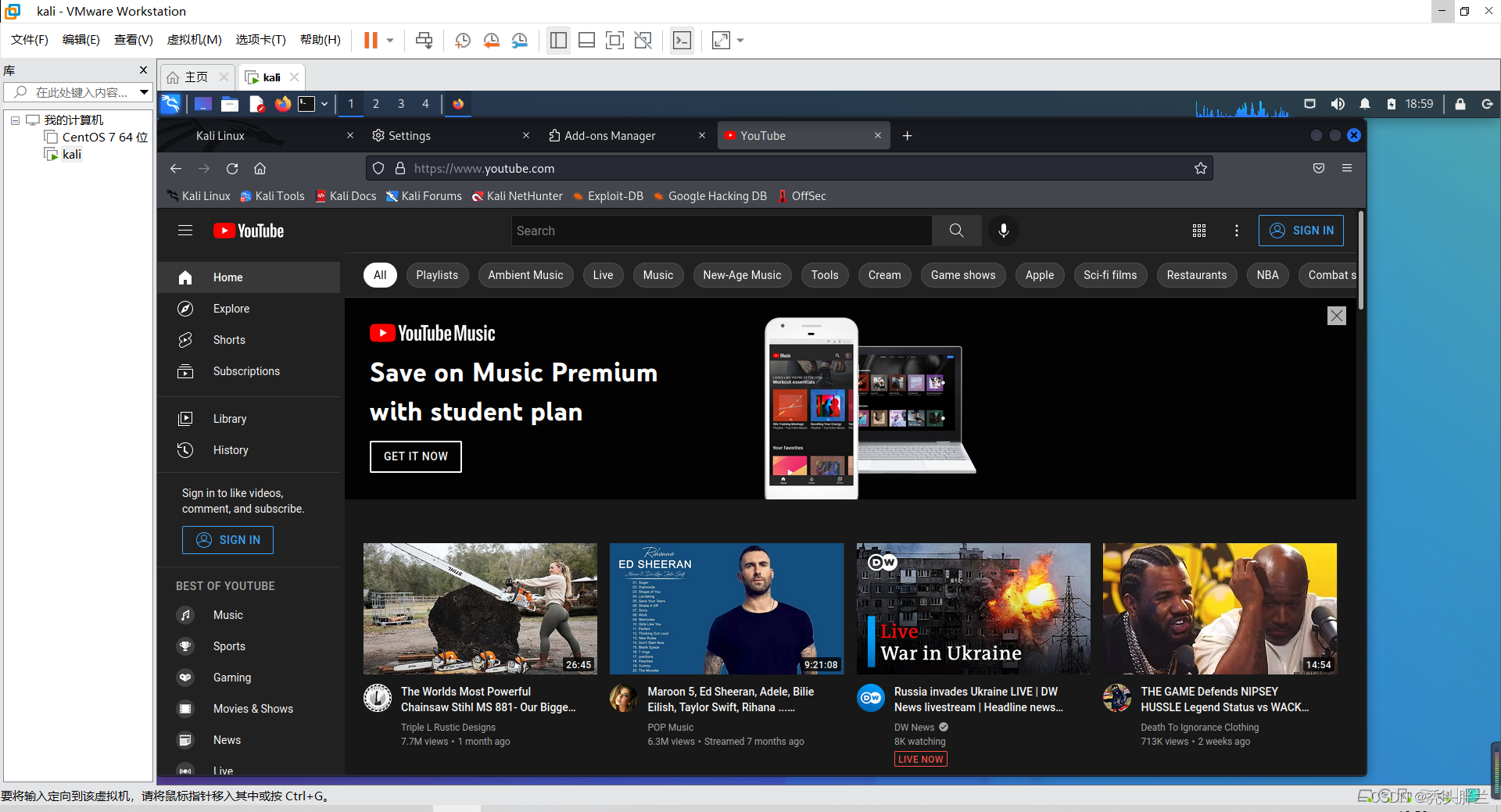The image size is (1501, 812).
Task: Expand the VMware stretch guest dropdown arrow
Action: 740,41
